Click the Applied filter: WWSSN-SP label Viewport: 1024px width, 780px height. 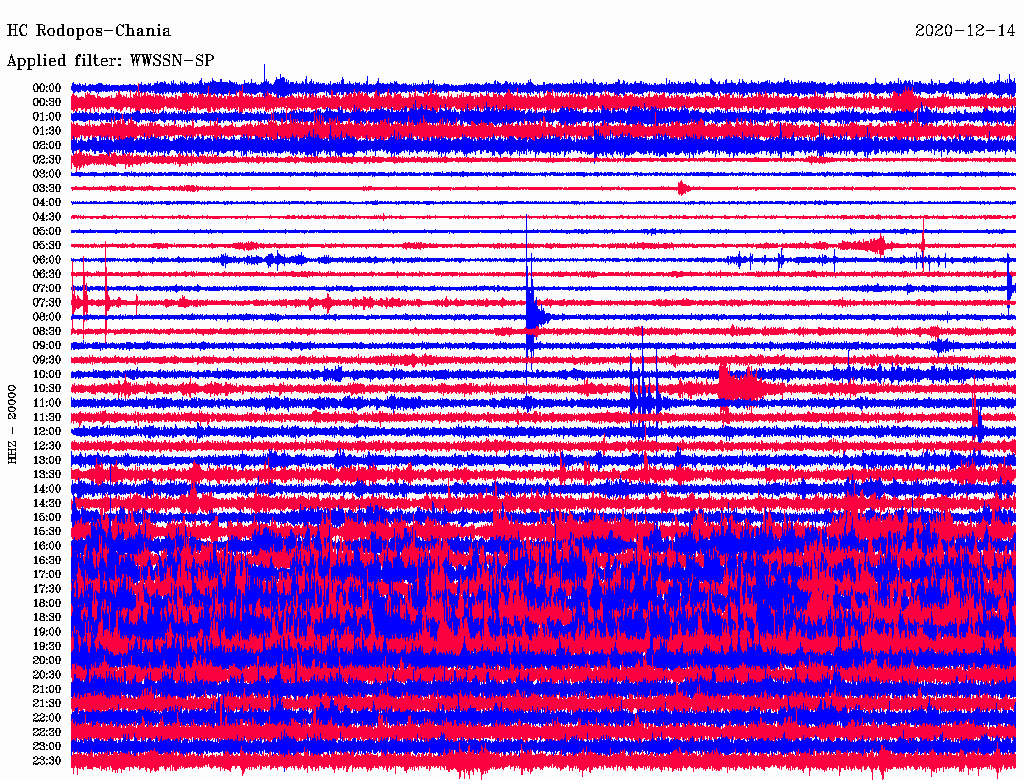(110, 61)
